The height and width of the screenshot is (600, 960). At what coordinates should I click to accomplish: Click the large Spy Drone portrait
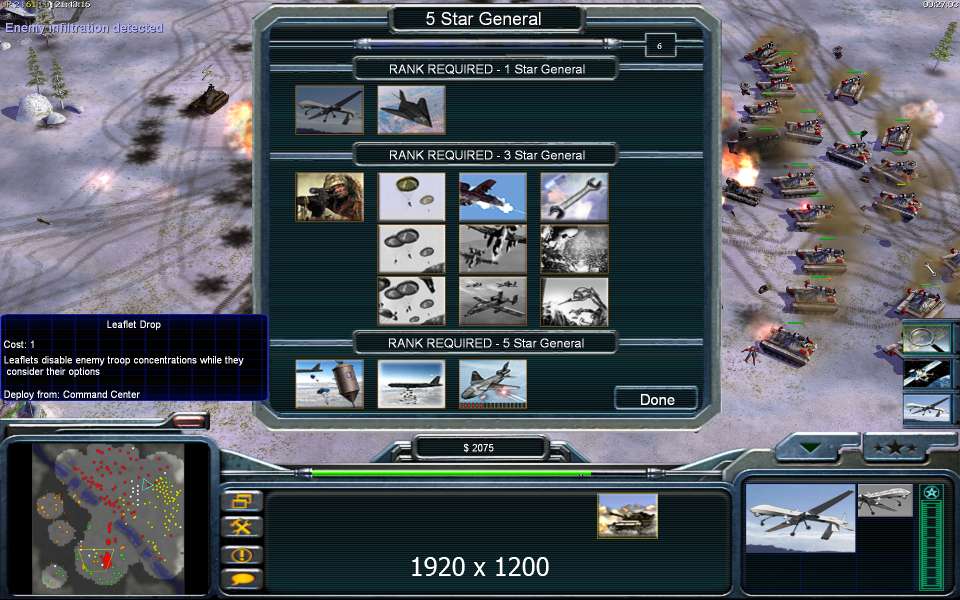pos(800,518)
